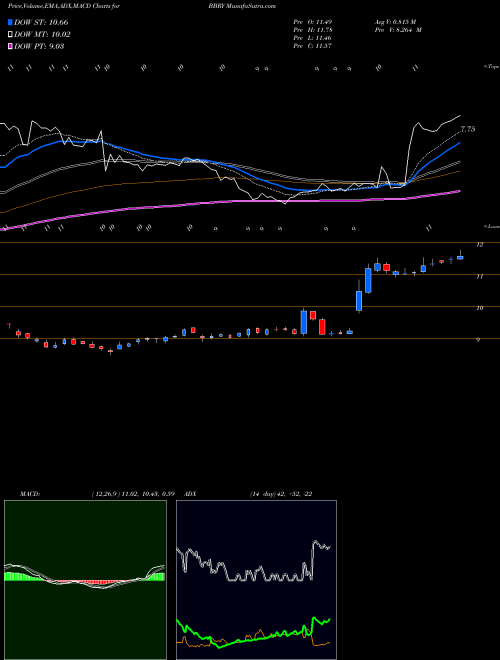Click the price axis label '10'
The width and height of the screenshot is (500, 660).
point(479,308)
